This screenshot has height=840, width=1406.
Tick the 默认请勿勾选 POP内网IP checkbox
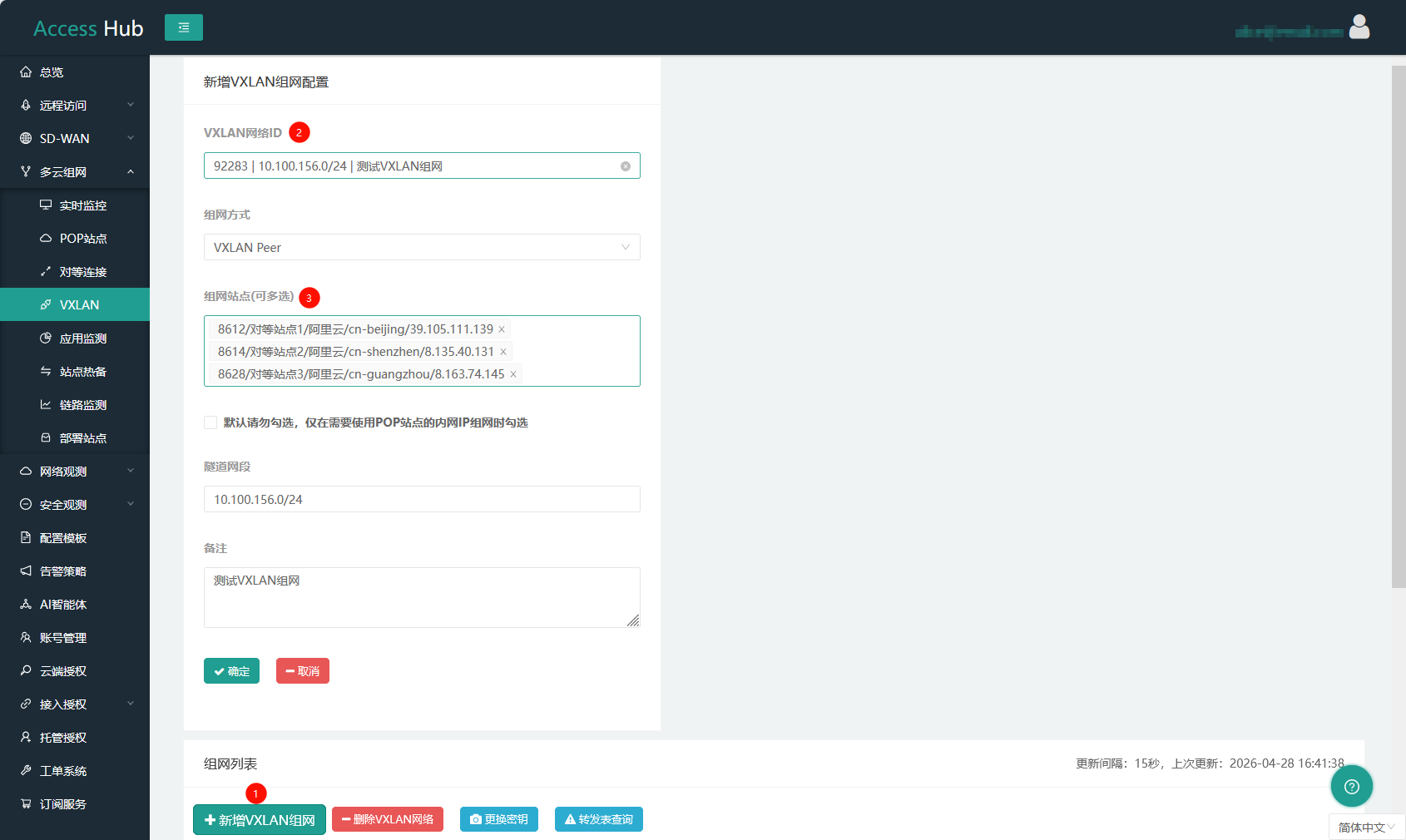[210, 422]
